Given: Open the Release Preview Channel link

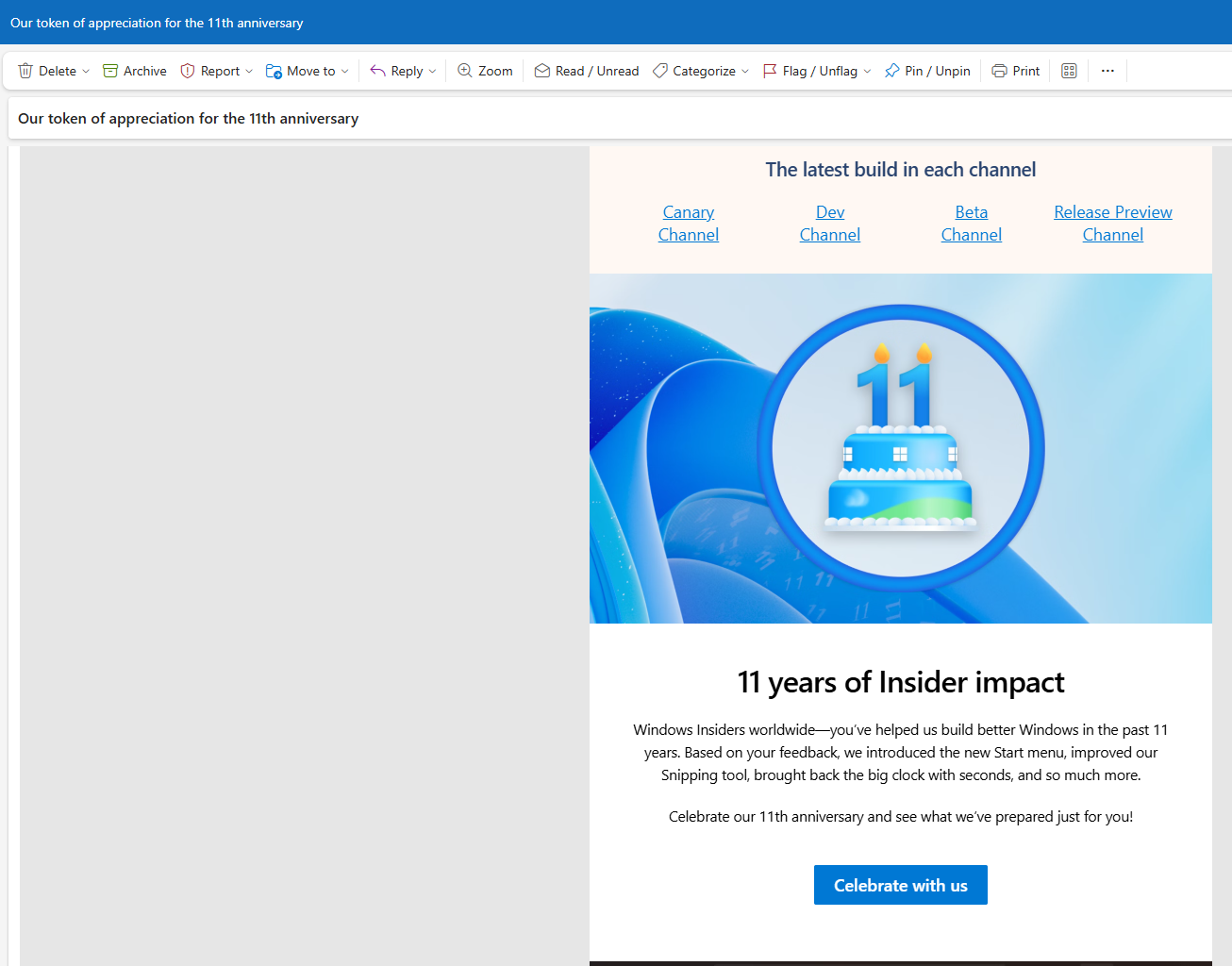Looking at the screenshot, I should [1113, 224].
